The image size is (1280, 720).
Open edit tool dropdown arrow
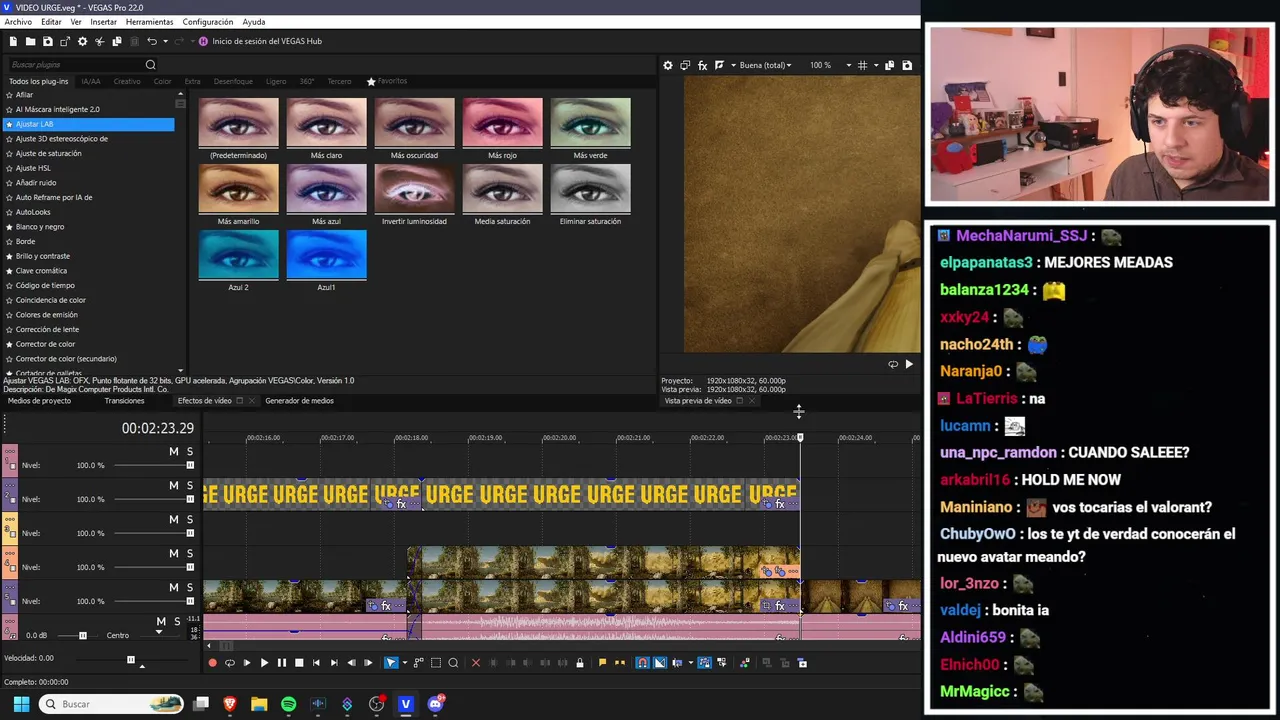403,663
